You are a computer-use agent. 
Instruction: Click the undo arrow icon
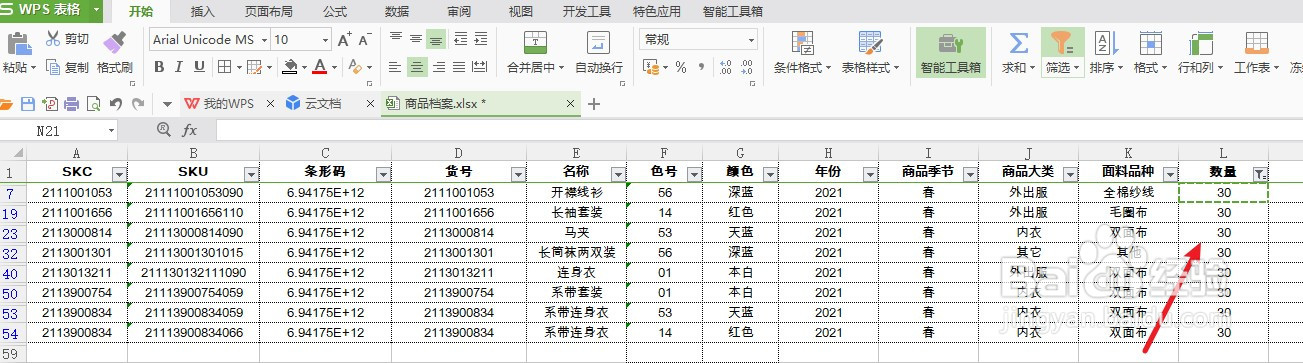pos(116,104)
